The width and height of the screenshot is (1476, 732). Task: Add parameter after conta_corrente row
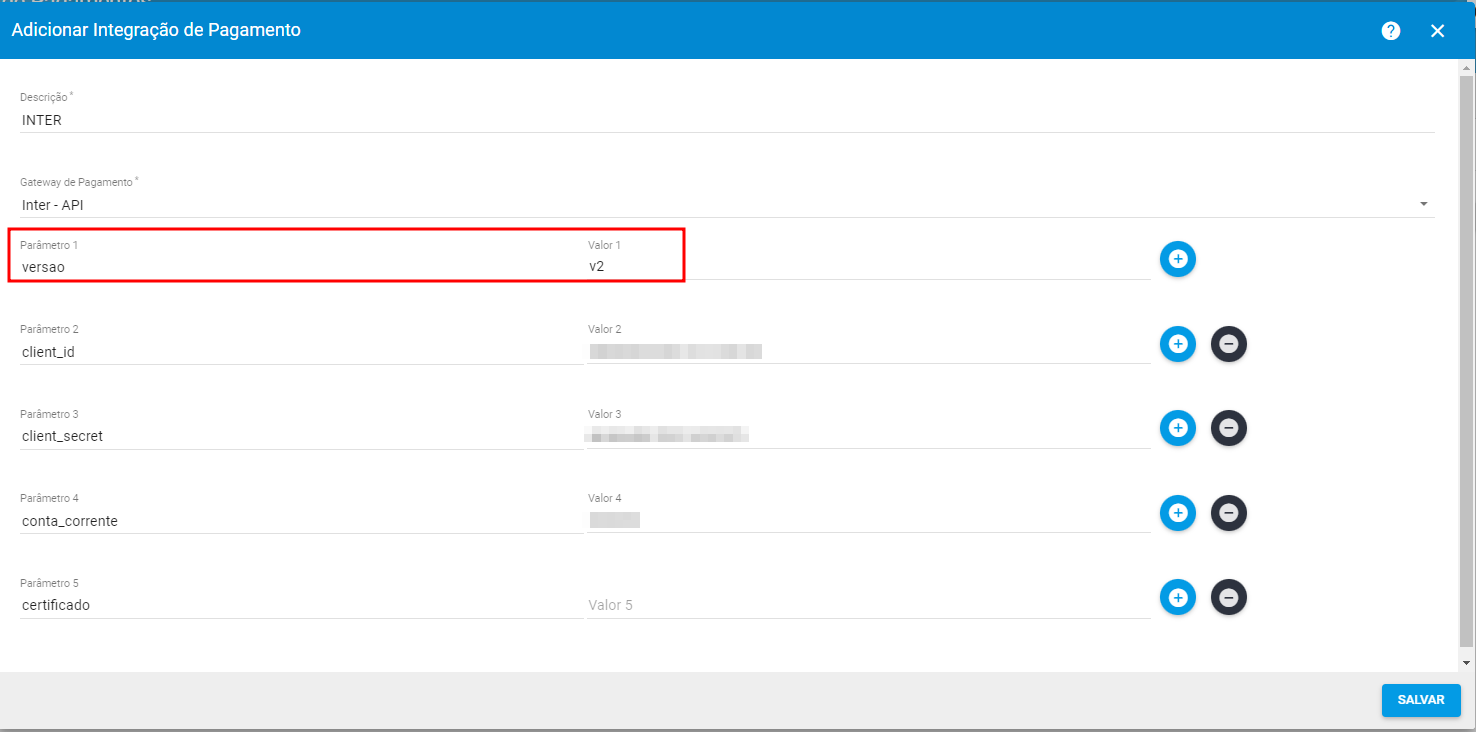(1178, 513)
